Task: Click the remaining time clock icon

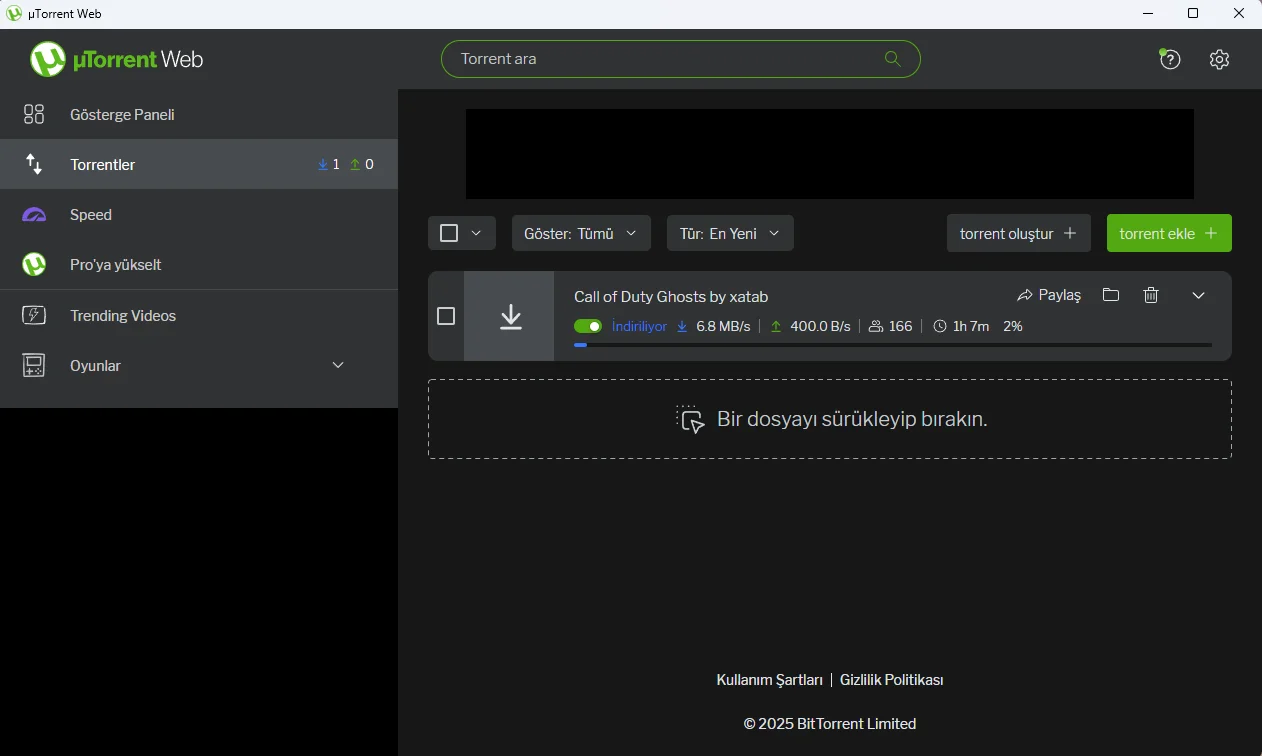Action: [939, 326]
